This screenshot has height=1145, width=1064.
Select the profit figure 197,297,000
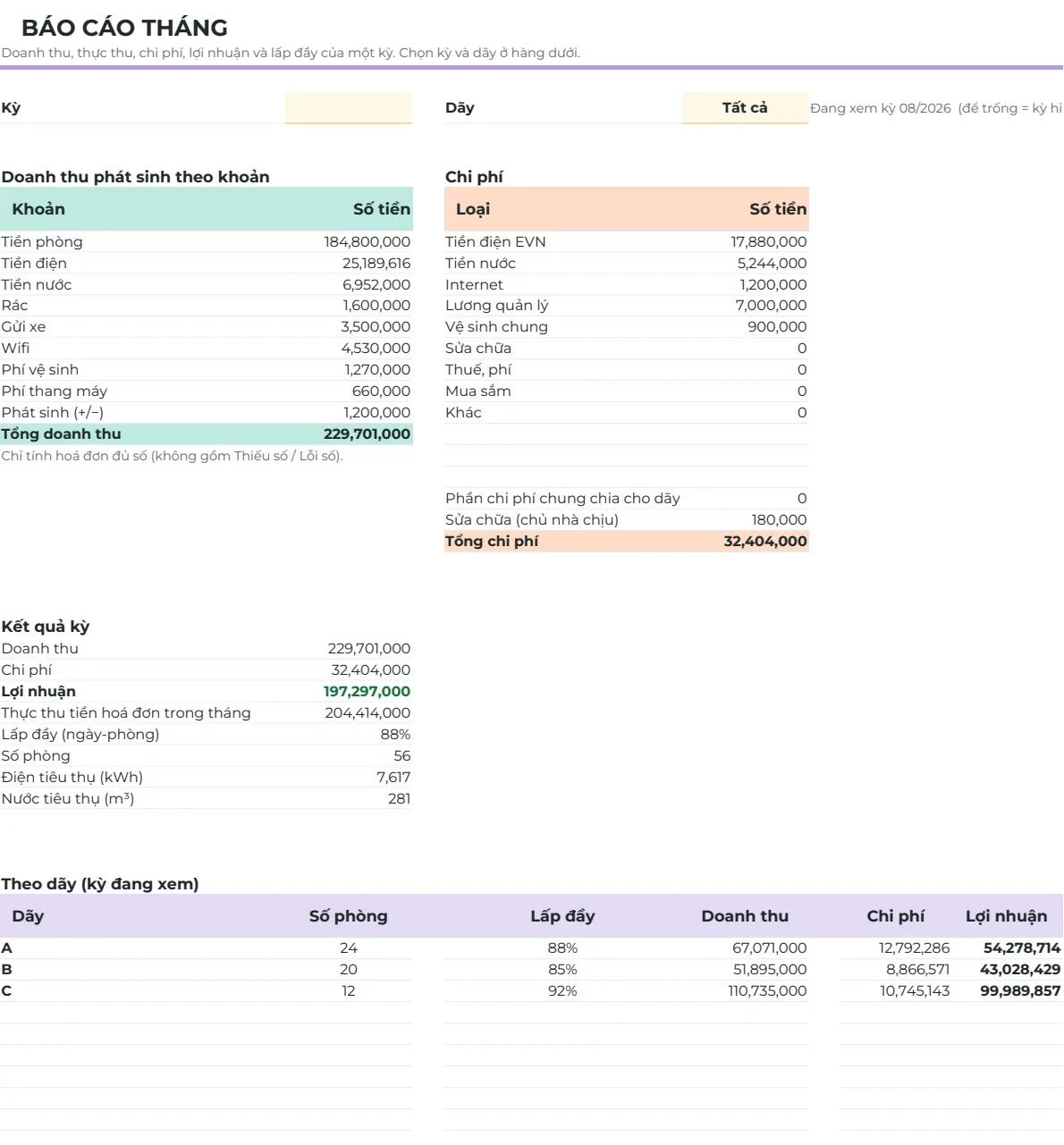(367, 692)
